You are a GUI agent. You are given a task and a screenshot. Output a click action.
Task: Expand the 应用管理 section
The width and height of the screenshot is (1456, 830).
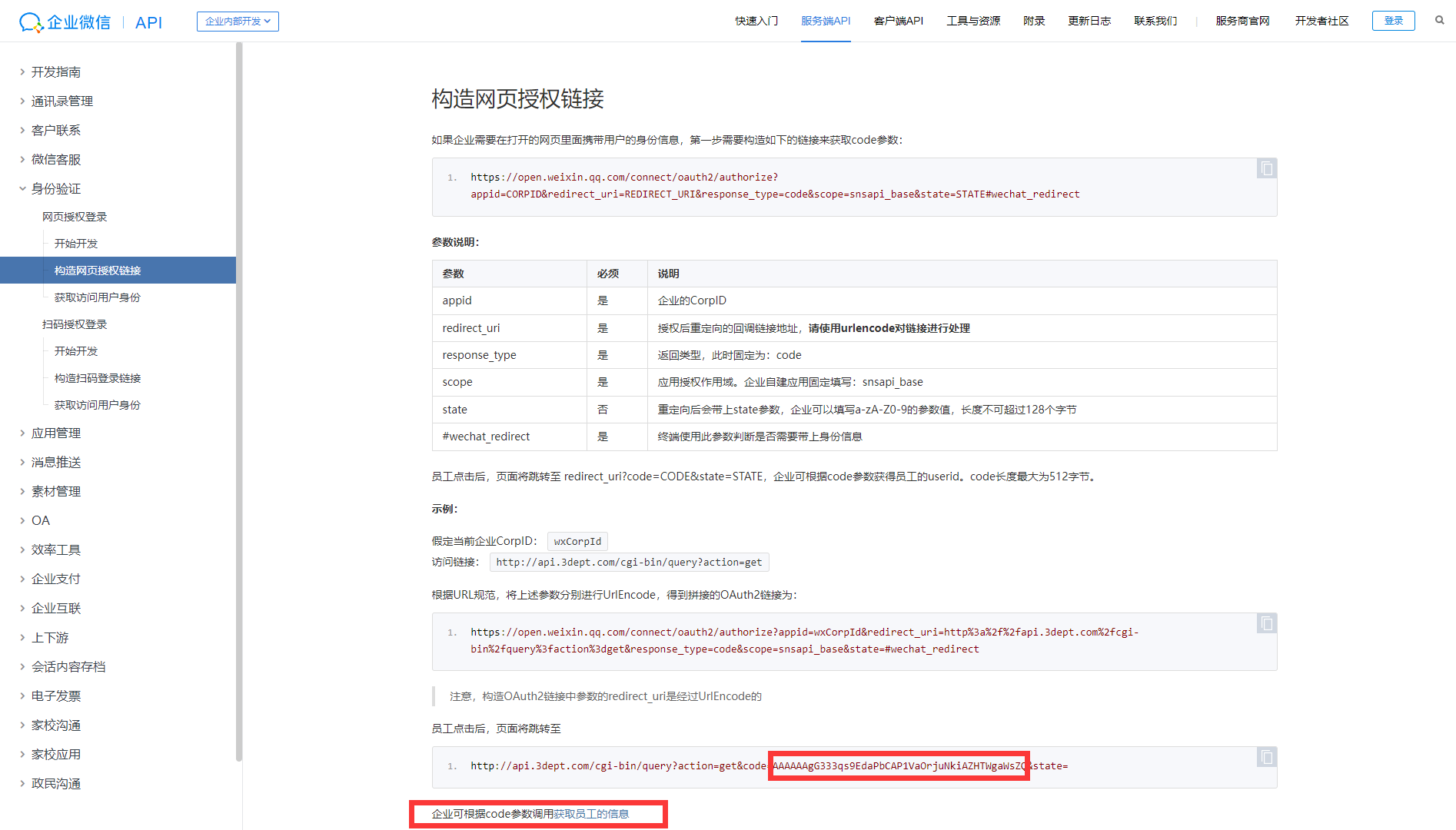pyautogui.click(x=55, y=433)
